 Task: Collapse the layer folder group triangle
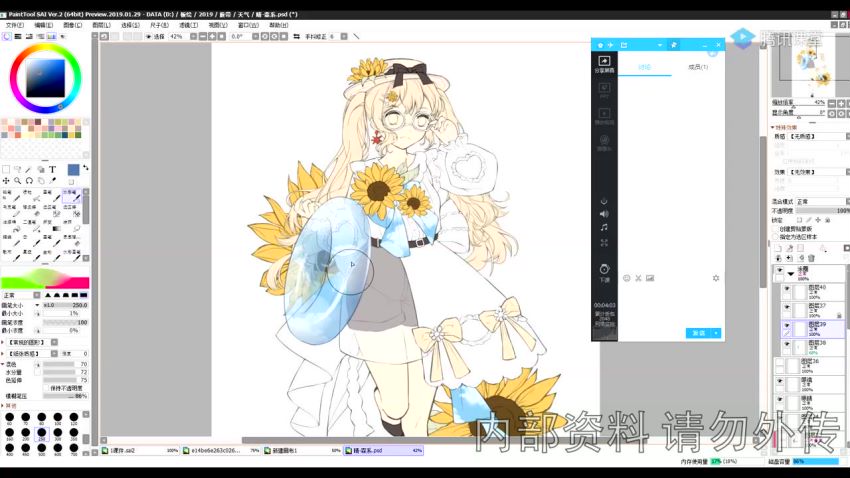click(790, 274)
